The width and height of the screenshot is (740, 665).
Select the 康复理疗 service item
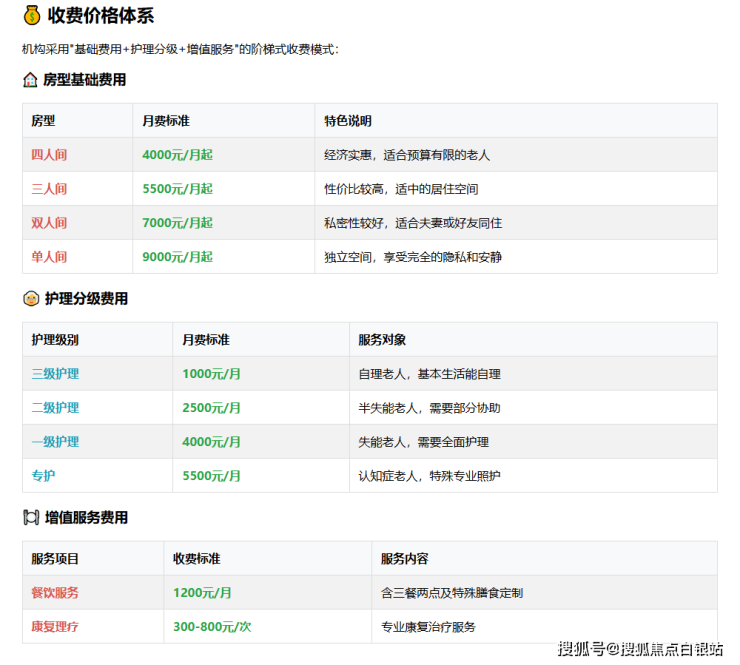pos(55,627)
